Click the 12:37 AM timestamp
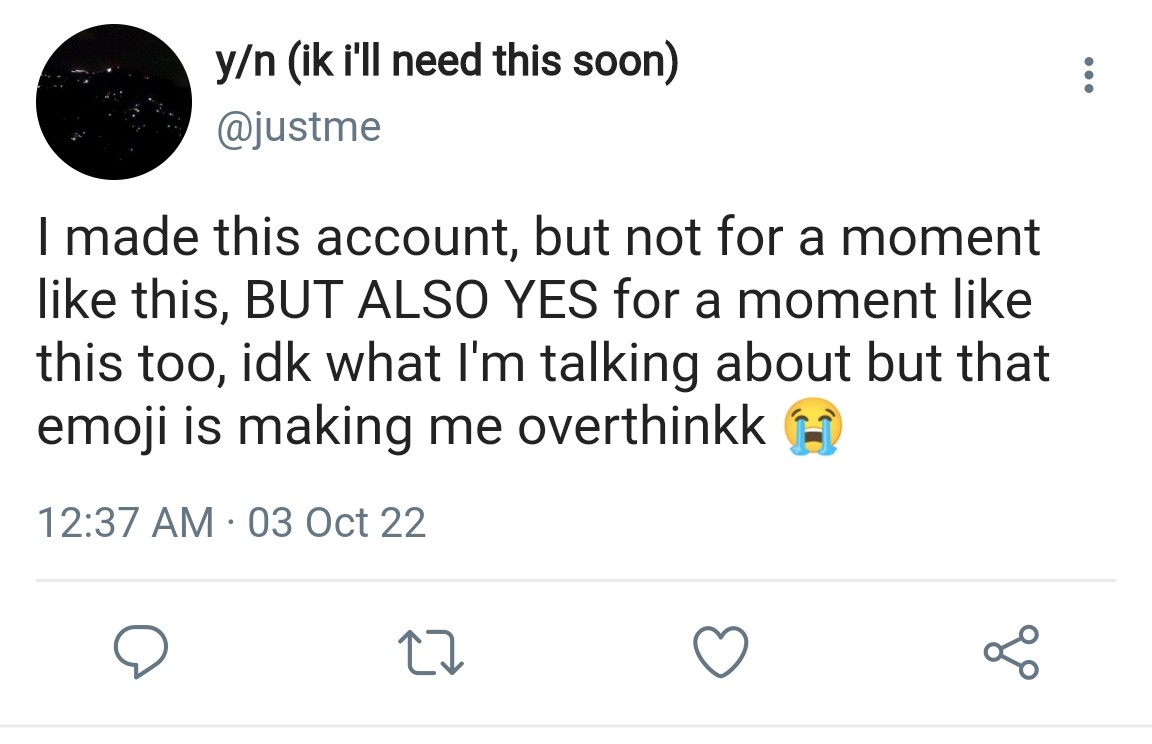 [x=125, y=522]
